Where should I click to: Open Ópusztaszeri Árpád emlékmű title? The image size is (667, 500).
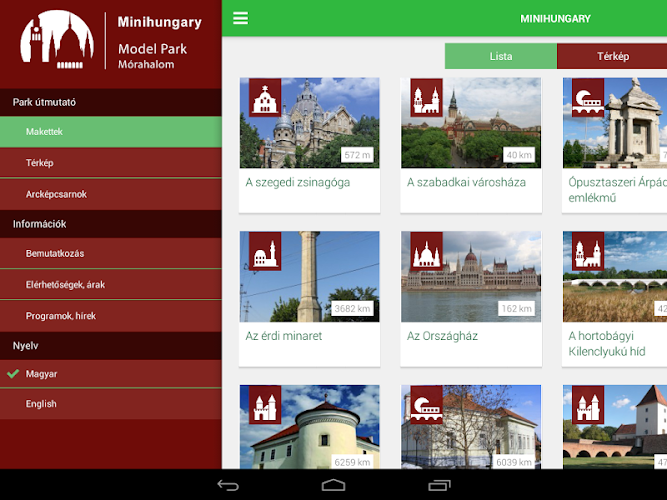coord(618,190)
